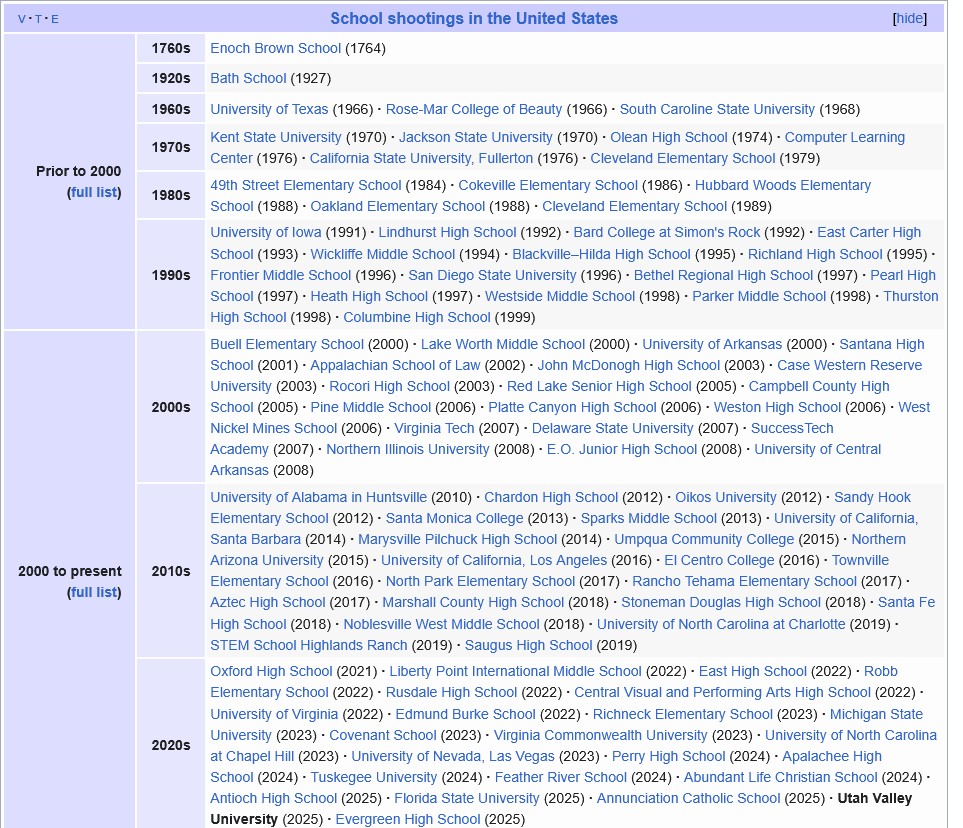Open the Chardon High School article

click(551, 497)
